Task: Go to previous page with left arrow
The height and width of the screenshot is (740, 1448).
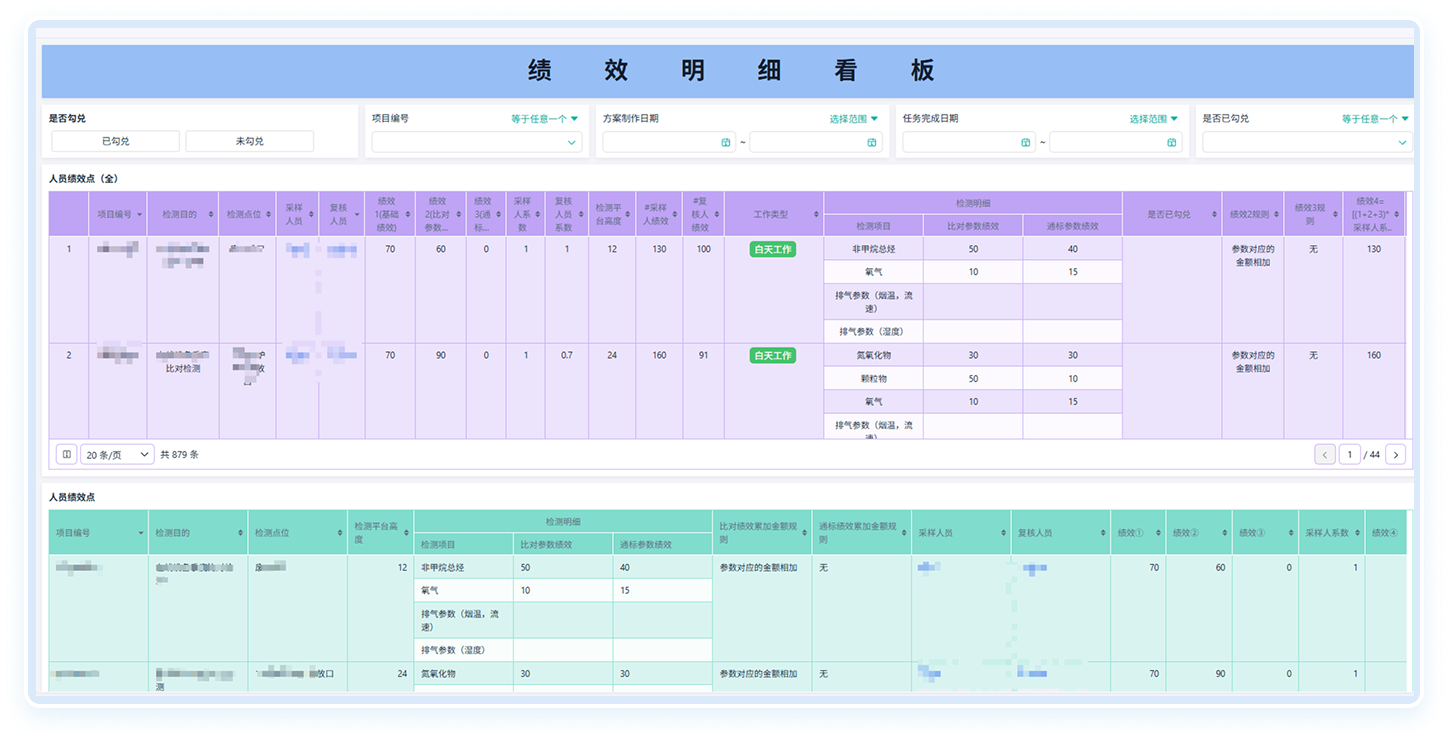Action: tap(1325, 455)
